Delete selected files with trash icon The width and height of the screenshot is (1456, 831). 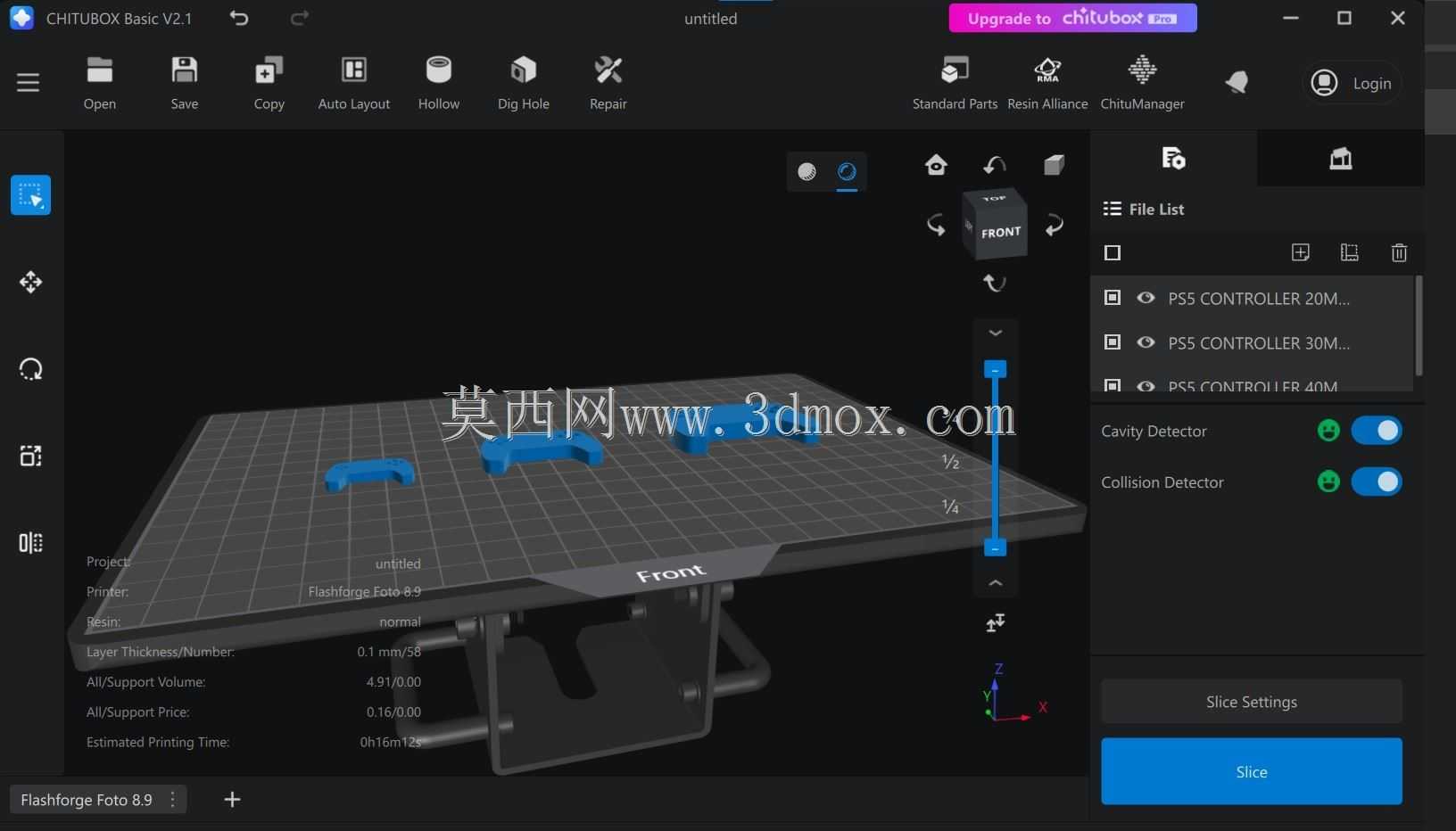click(1399, 253)
